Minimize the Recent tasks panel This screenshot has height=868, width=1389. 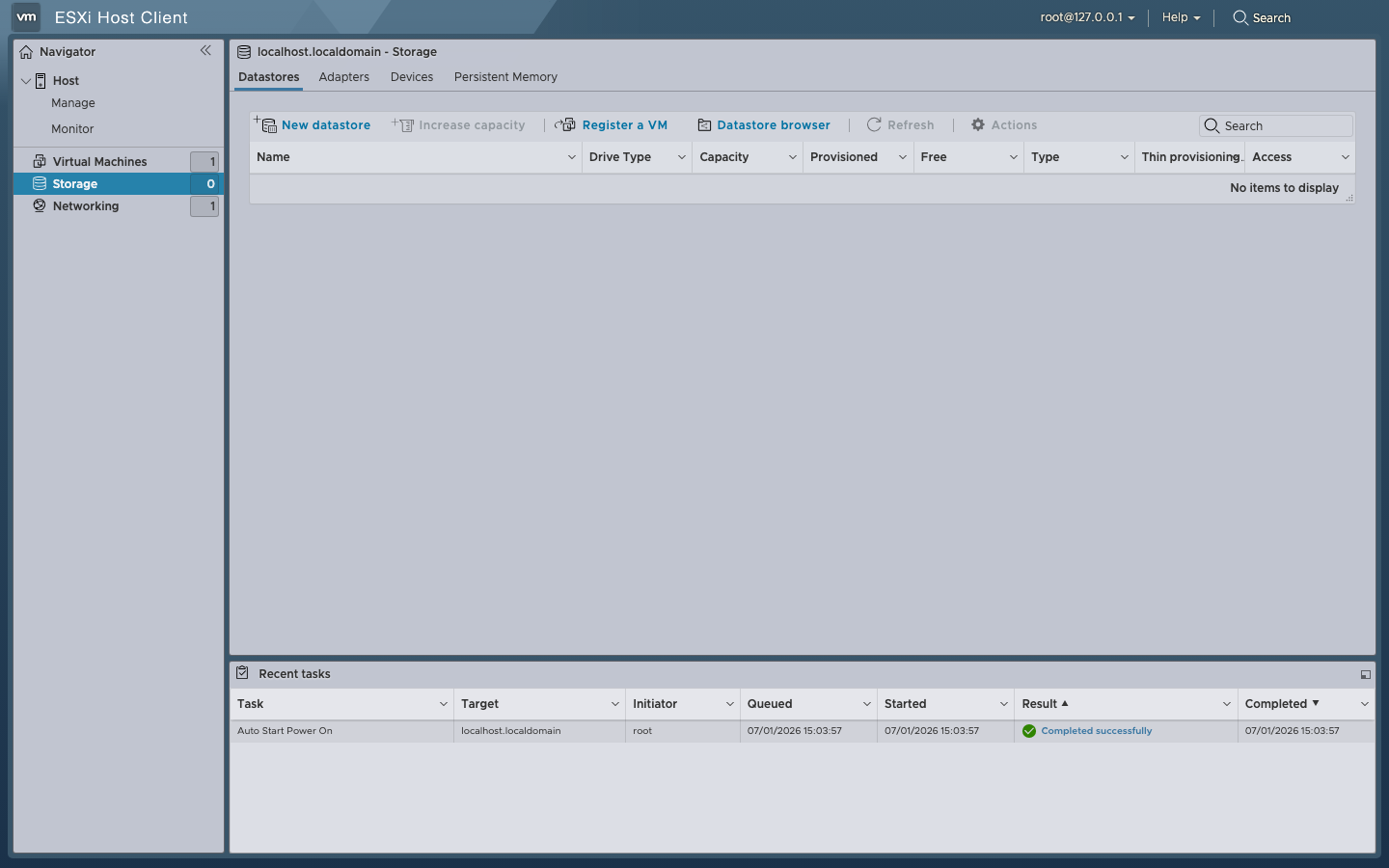tap(1365, 674)
